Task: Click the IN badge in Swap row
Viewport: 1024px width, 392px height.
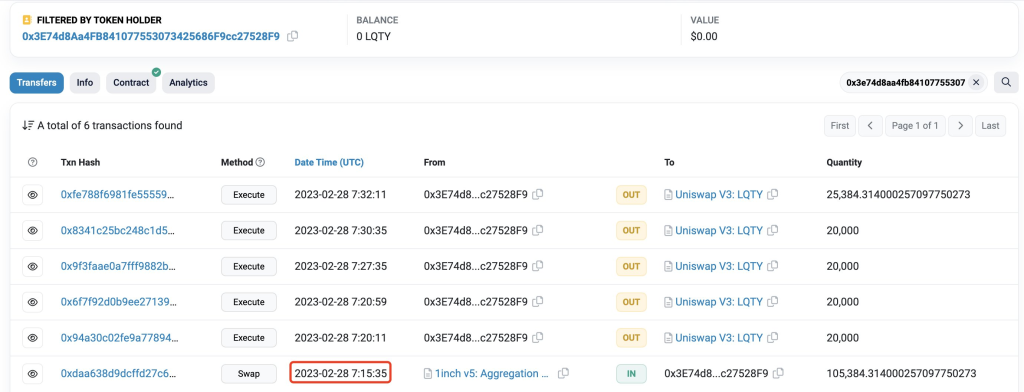Action: (x=631, y=374)
